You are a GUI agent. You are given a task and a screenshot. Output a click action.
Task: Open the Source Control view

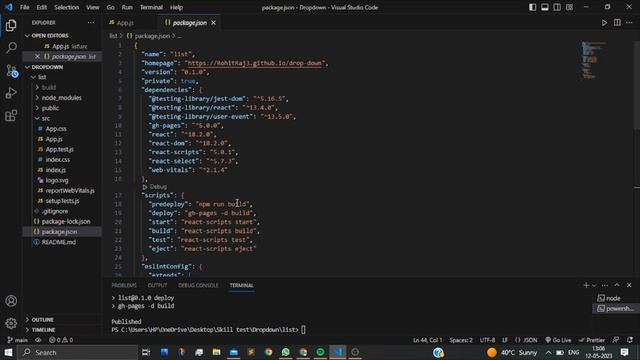tap(11, 71)
